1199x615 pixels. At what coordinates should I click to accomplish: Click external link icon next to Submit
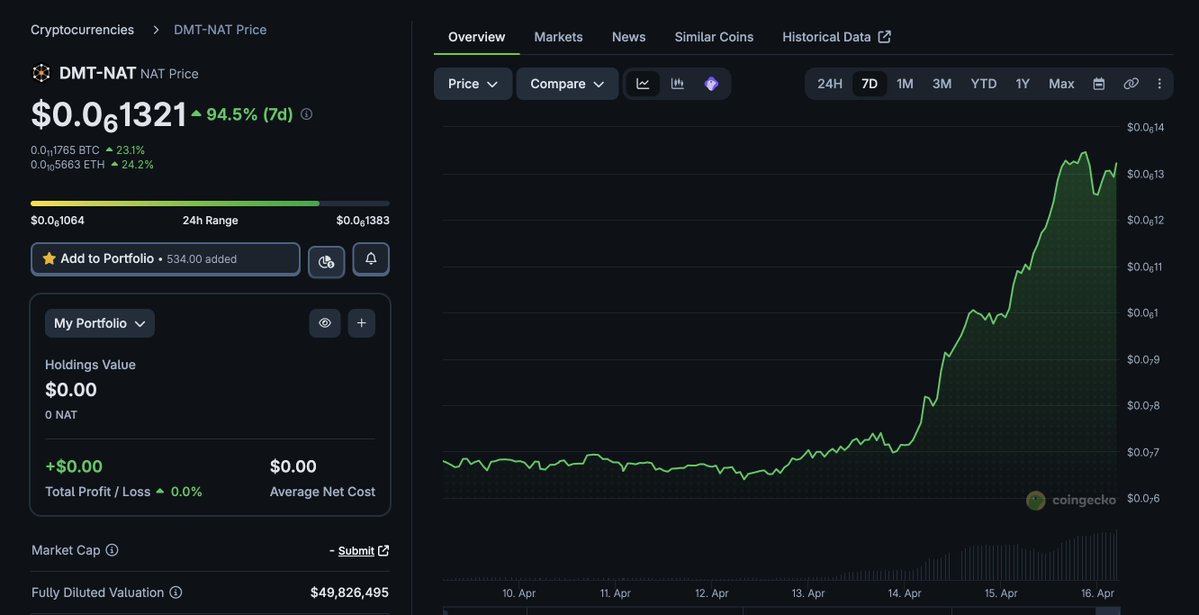click(x=384, y=551)
